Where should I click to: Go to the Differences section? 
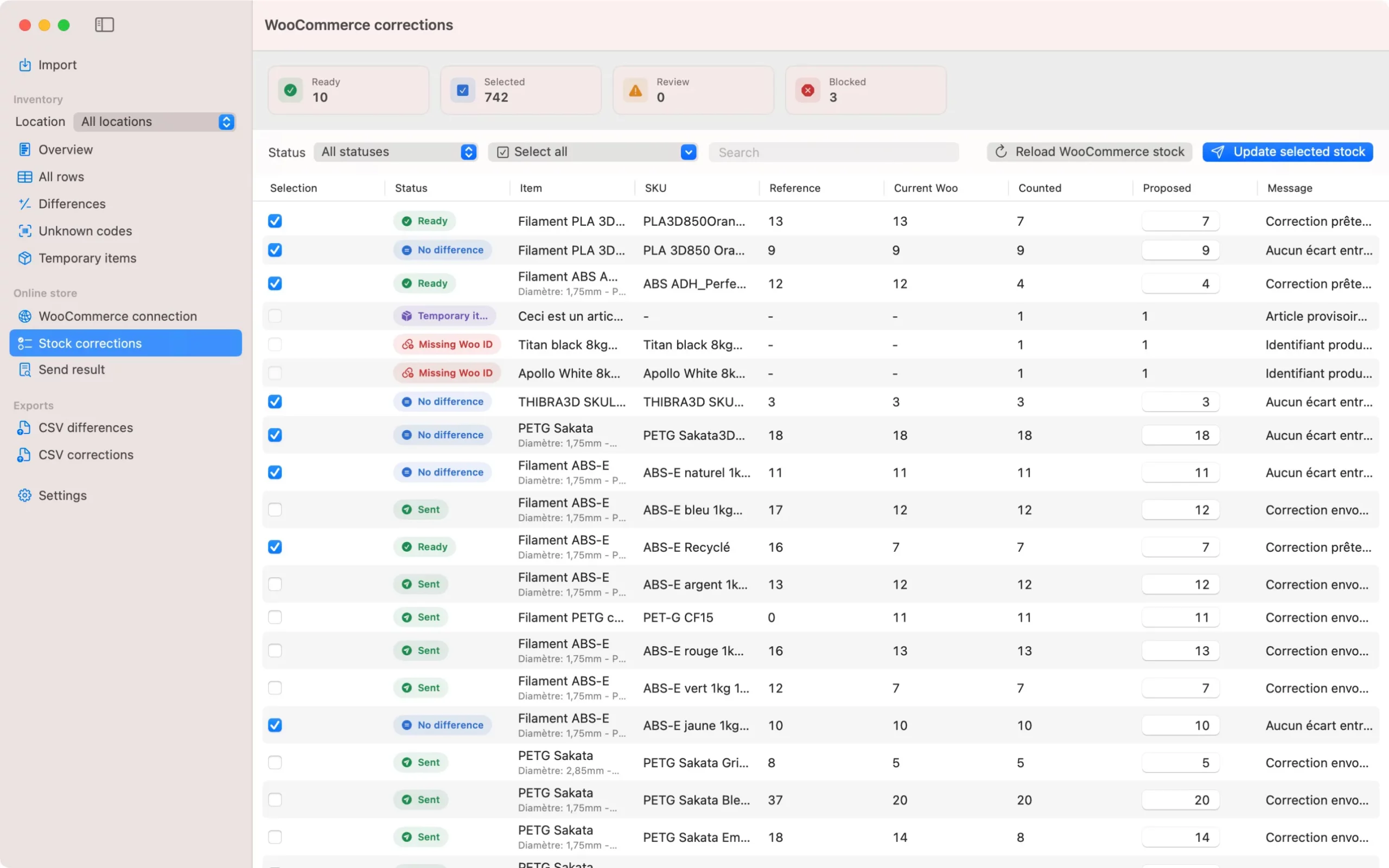(72, 204)
